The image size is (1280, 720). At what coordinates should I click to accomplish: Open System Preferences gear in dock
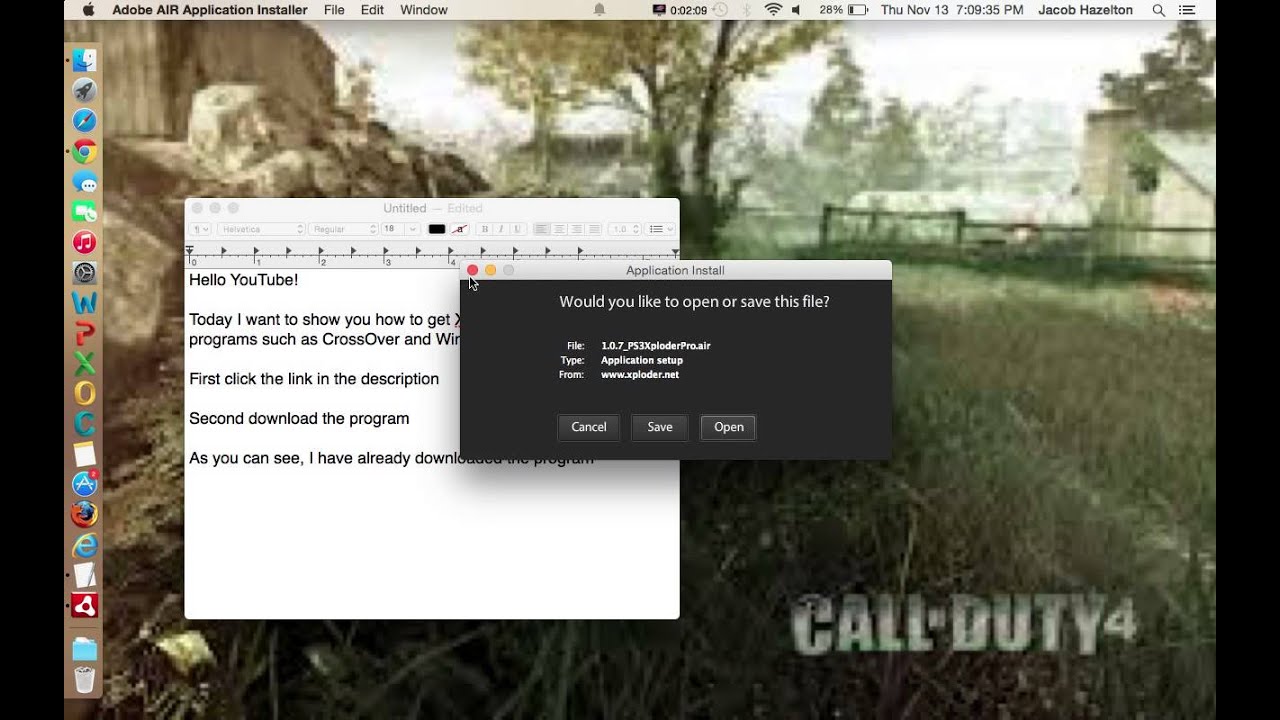point(85,272)
